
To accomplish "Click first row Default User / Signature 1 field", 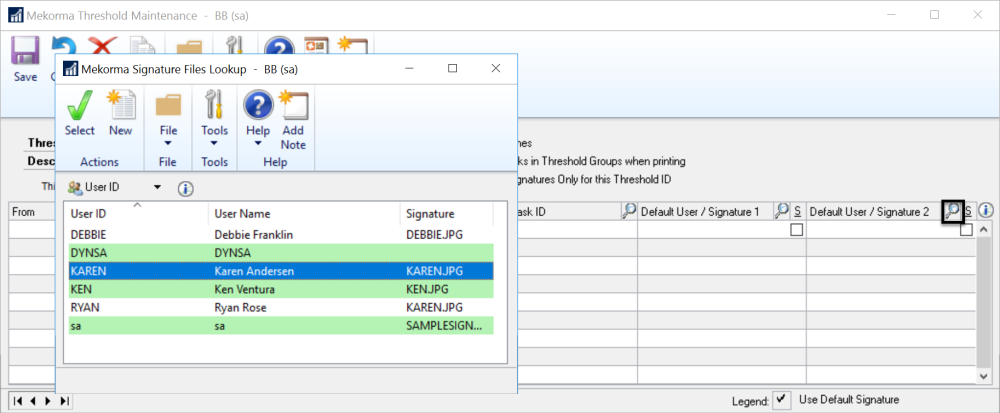I will click(x=714, y=230).
